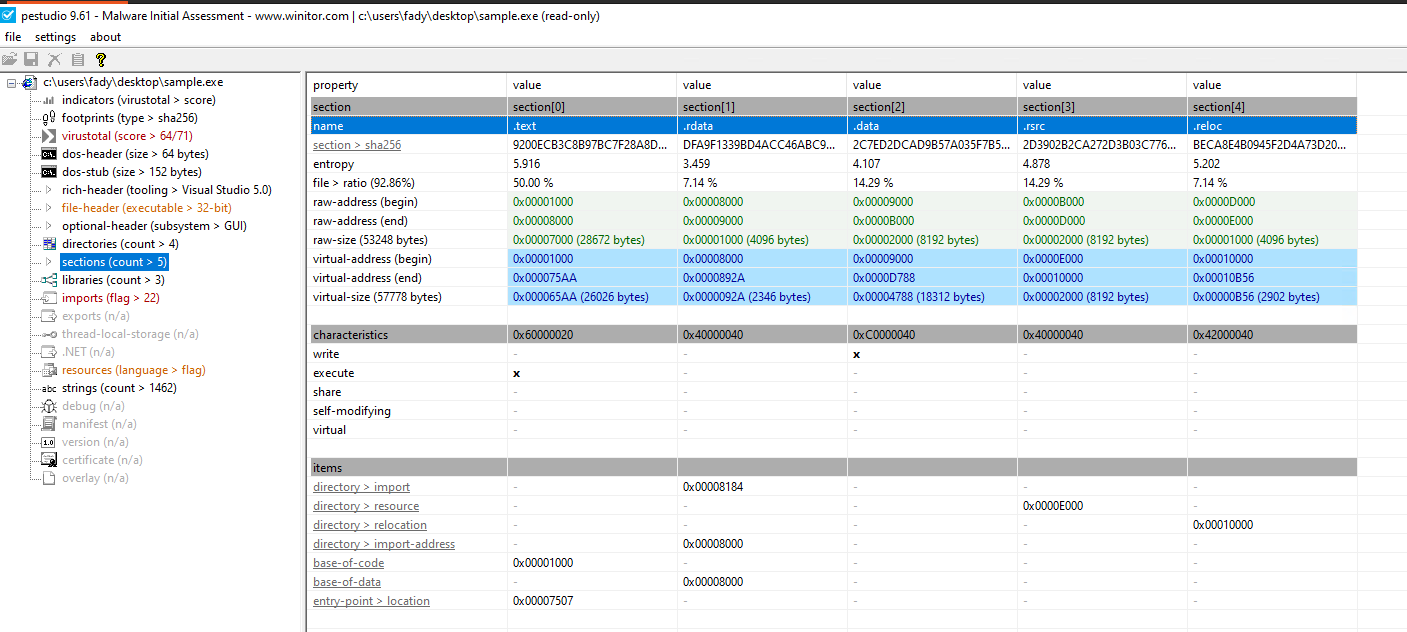Click the pestudio checkmark app icon in title bar
1407x632 pixels.
coord(8,15)
